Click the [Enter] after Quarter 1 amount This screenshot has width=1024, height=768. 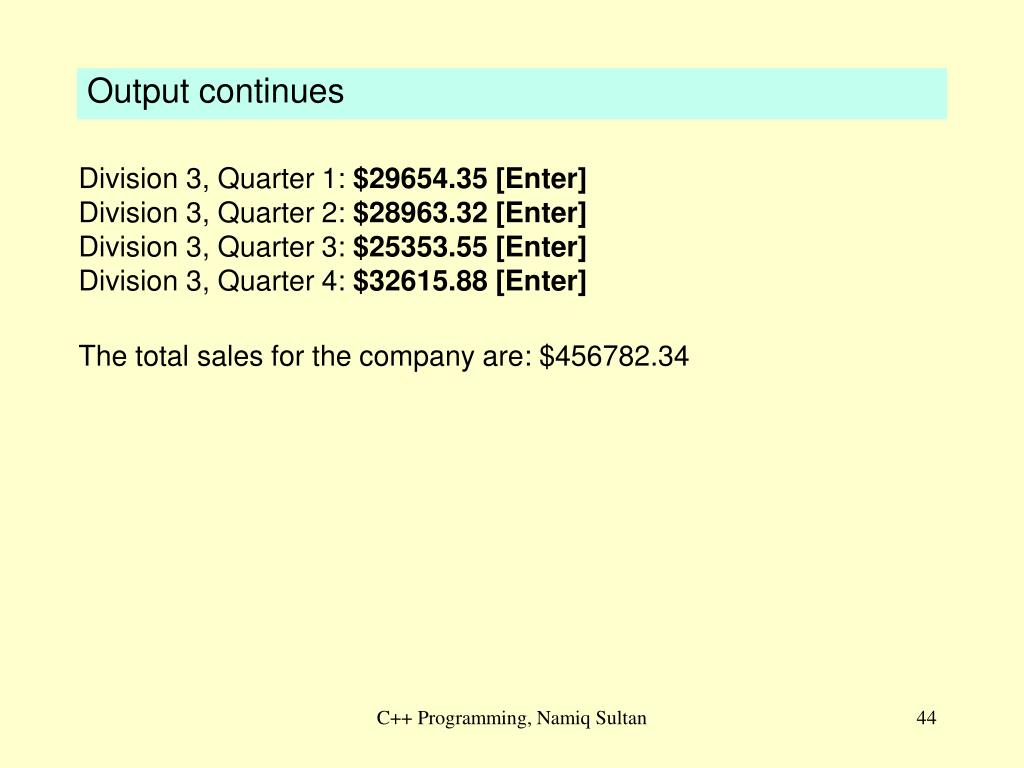(x=541, y=179)
